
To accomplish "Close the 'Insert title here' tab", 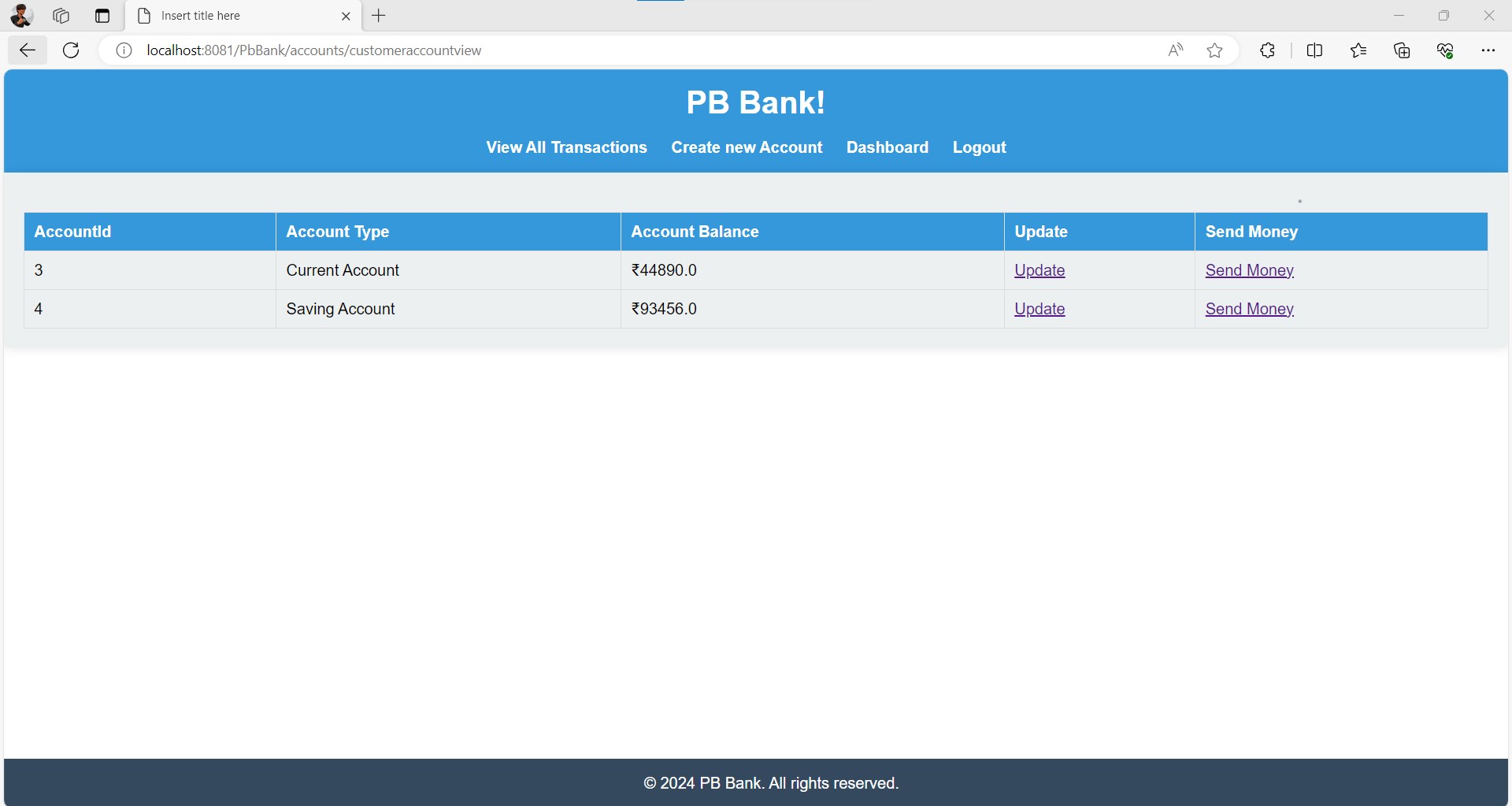I will pyautogui.click(x=346, y=16).
